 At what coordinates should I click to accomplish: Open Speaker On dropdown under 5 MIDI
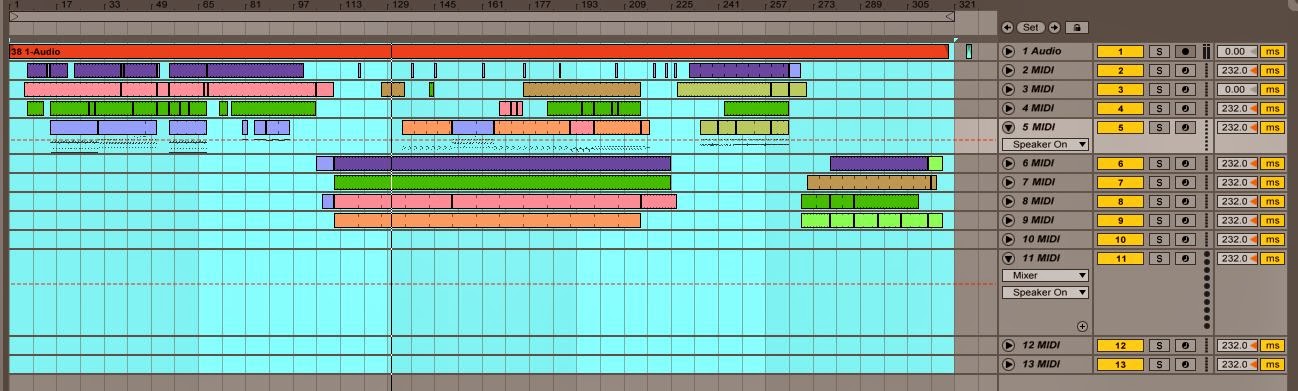[x=1045, y=145]
